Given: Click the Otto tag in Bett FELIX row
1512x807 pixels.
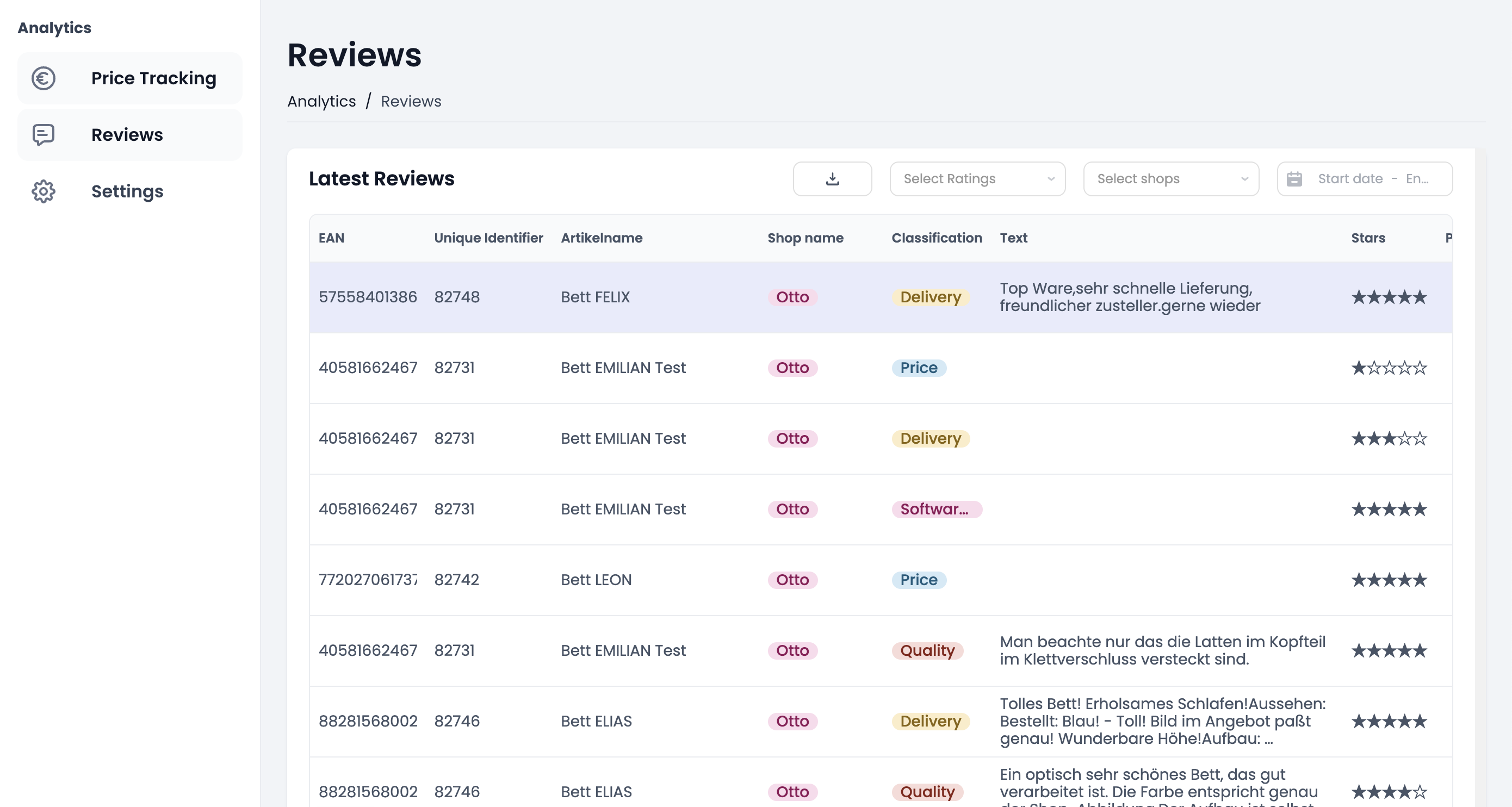Looking at the screenshot, I should pos(792,297).
